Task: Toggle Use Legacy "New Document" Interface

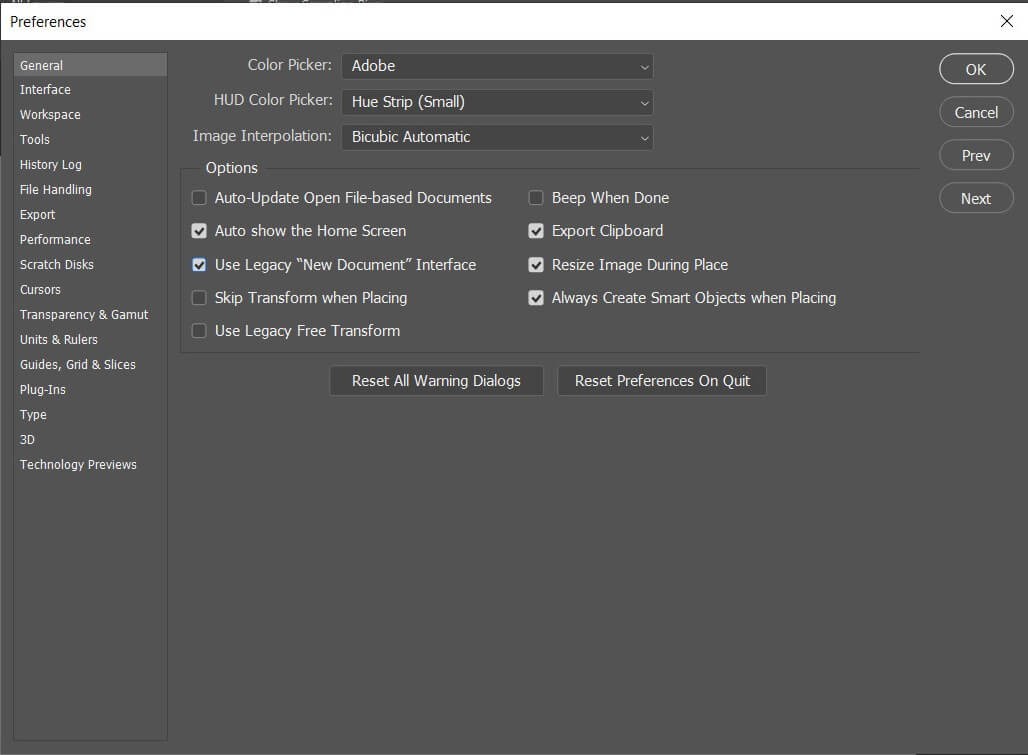Action: [199, 265]
